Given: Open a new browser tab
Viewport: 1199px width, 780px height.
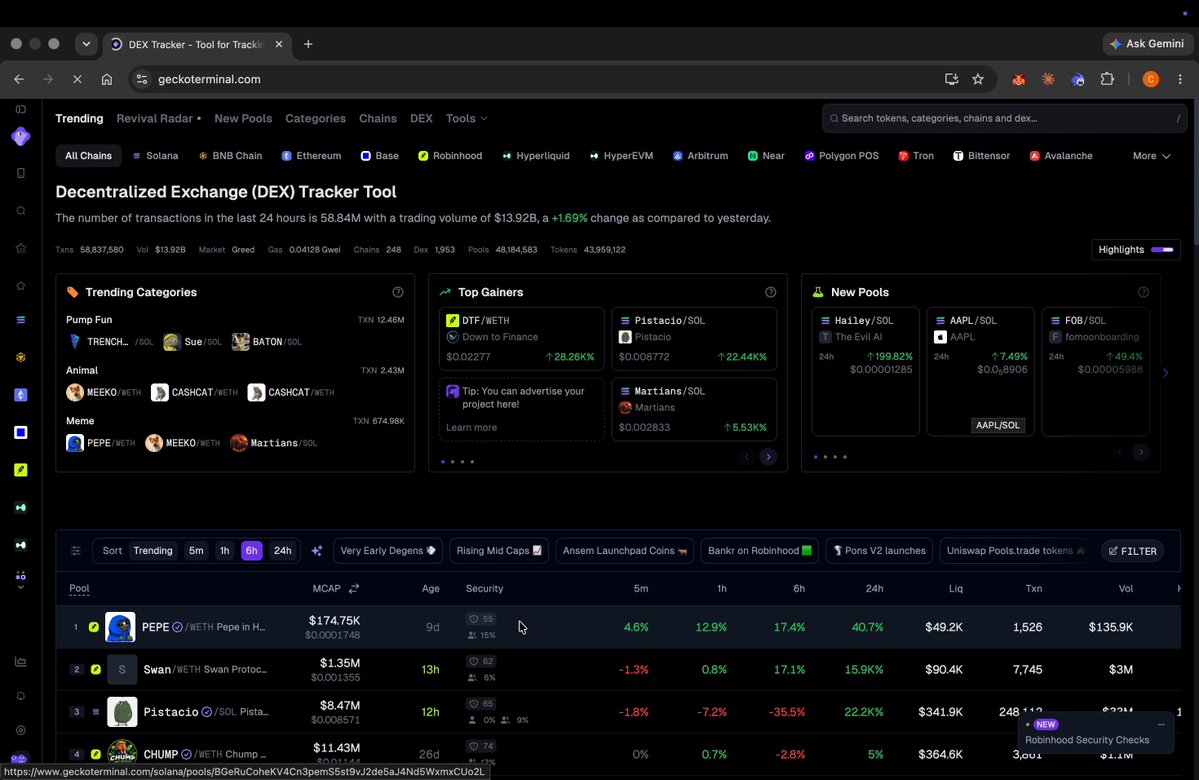Looking at the screenshot, I should tap(308, 44).
